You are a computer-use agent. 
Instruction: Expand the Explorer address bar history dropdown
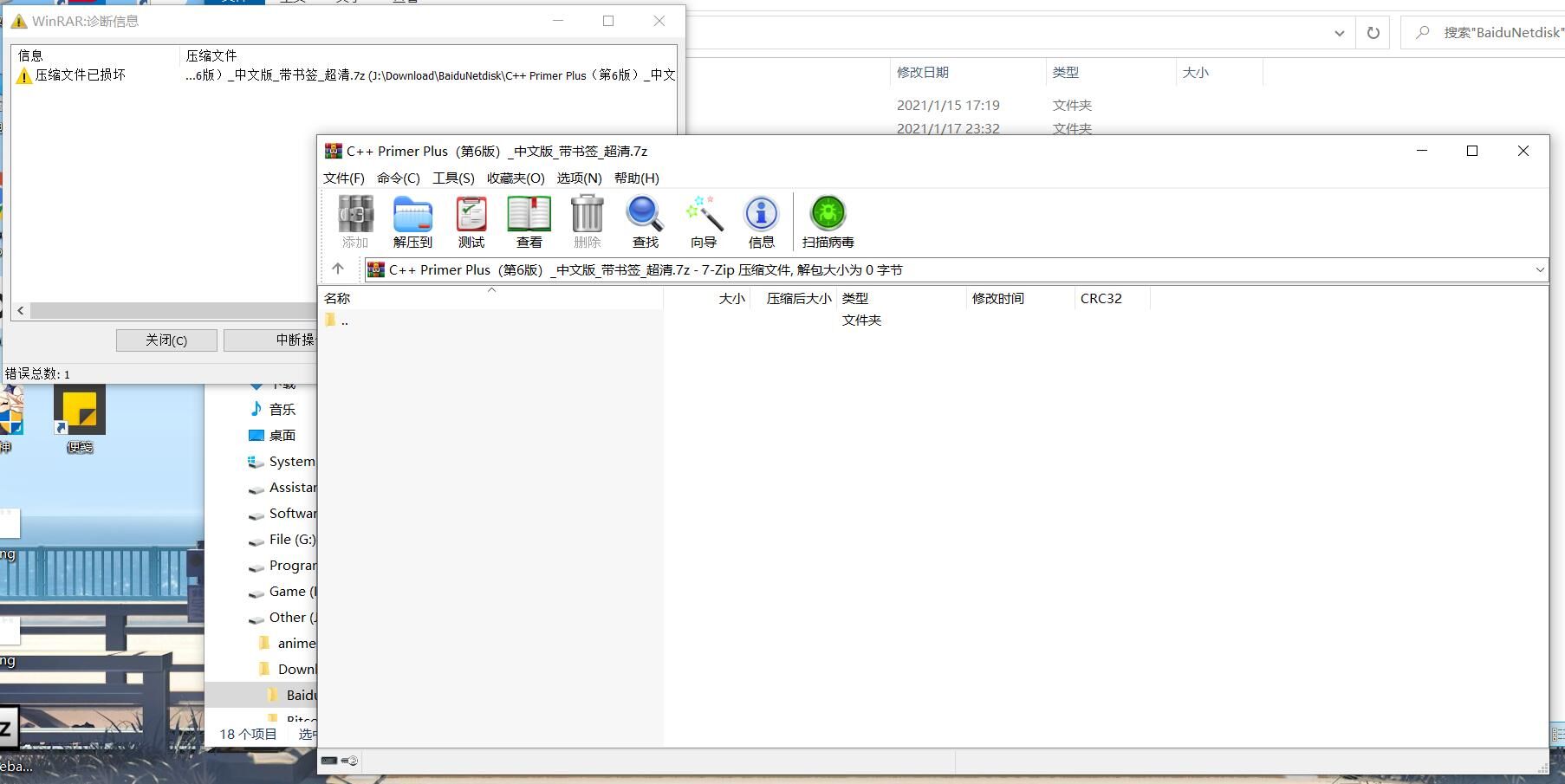[1339, 33]
